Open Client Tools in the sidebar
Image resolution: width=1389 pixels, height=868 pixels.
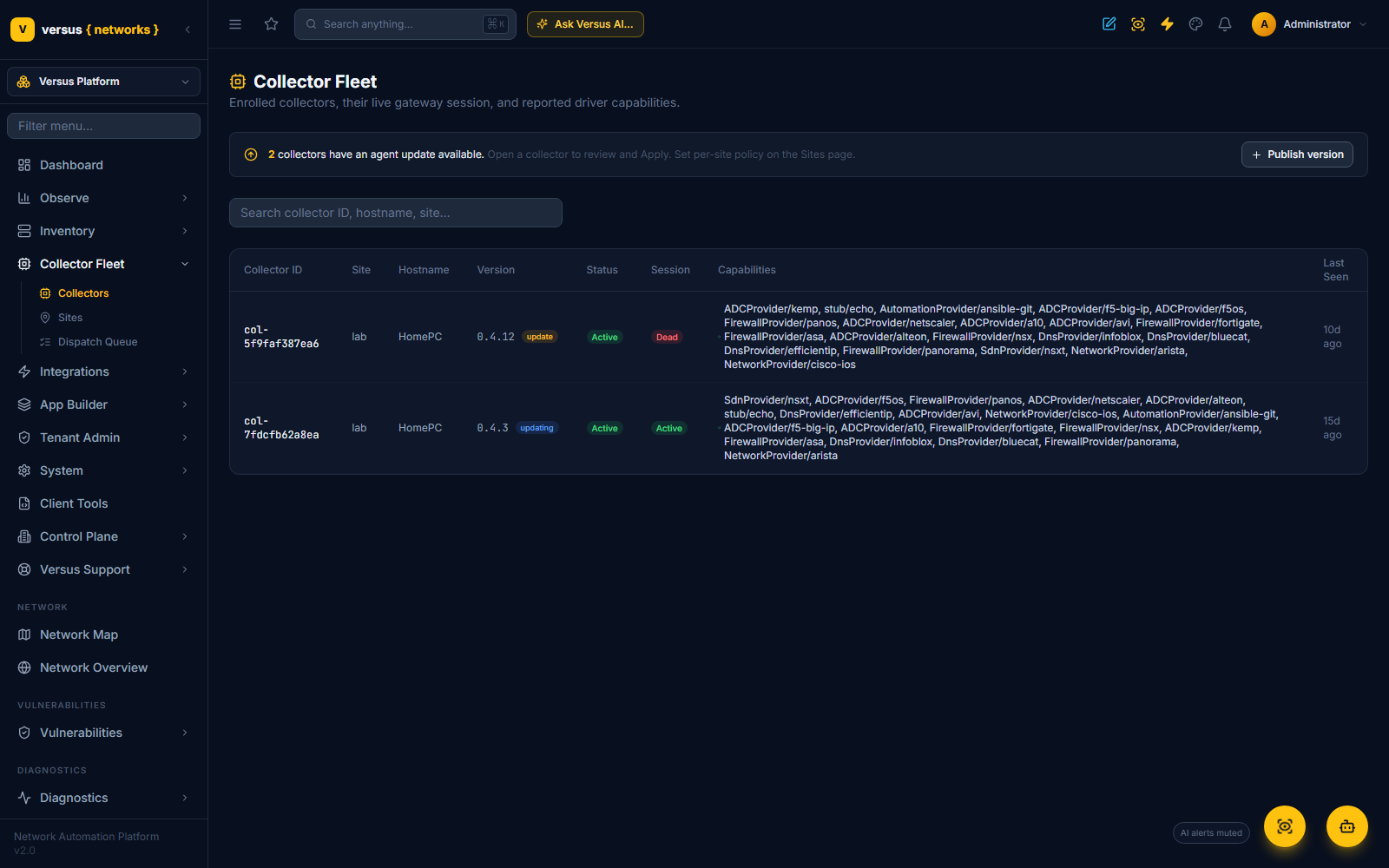coord(103,503)
